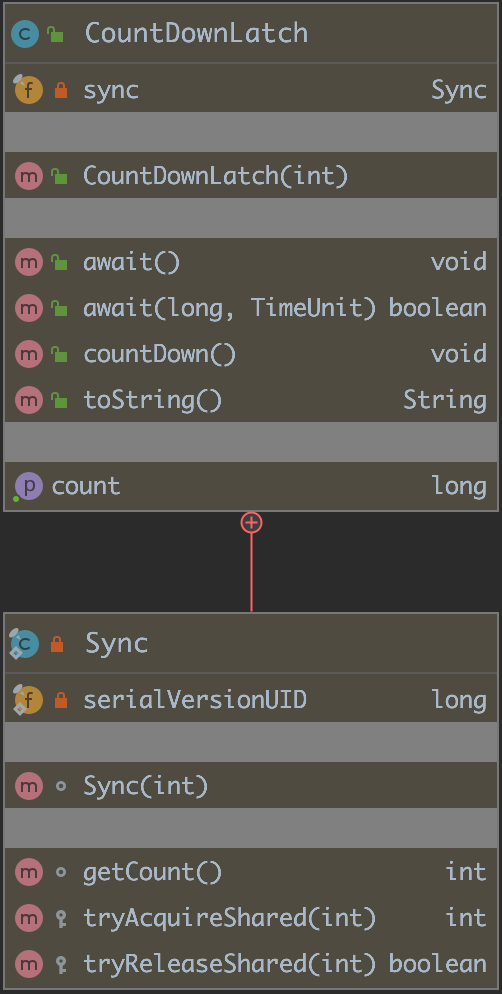Click the red line connecting the classes
Image resolution: width=502 pixels, height=994 pixels.
pyautogui.click(x=251, y=572)
